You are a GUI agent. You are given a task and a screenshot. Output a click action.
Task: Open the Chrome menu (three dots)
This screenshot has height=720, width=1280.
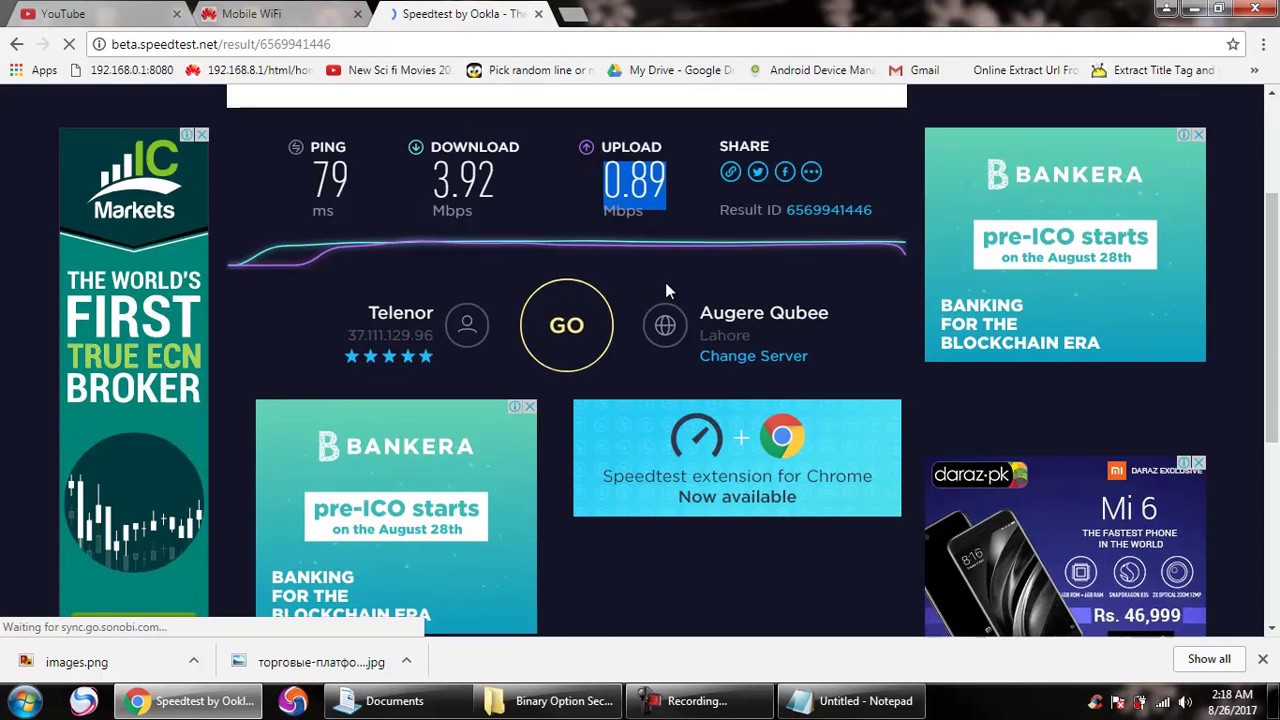(1264, 44)
